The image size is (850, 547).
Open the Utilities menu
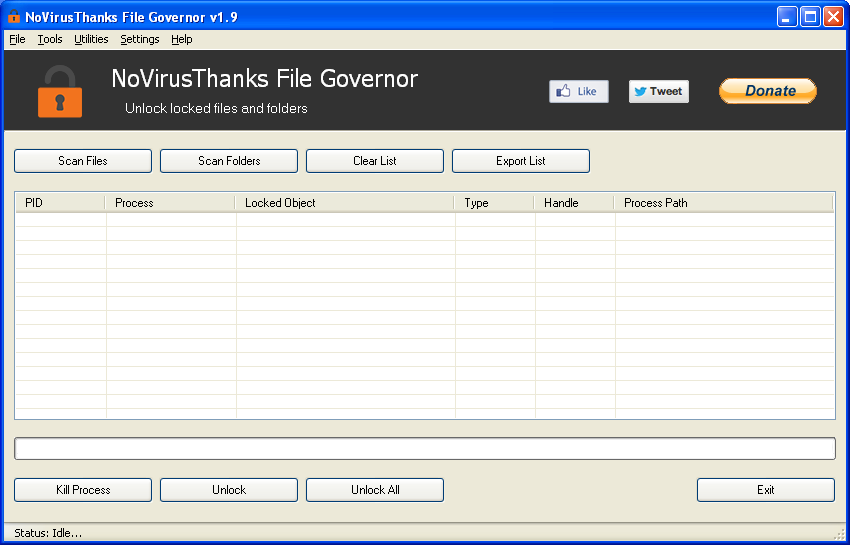[91, 39]
